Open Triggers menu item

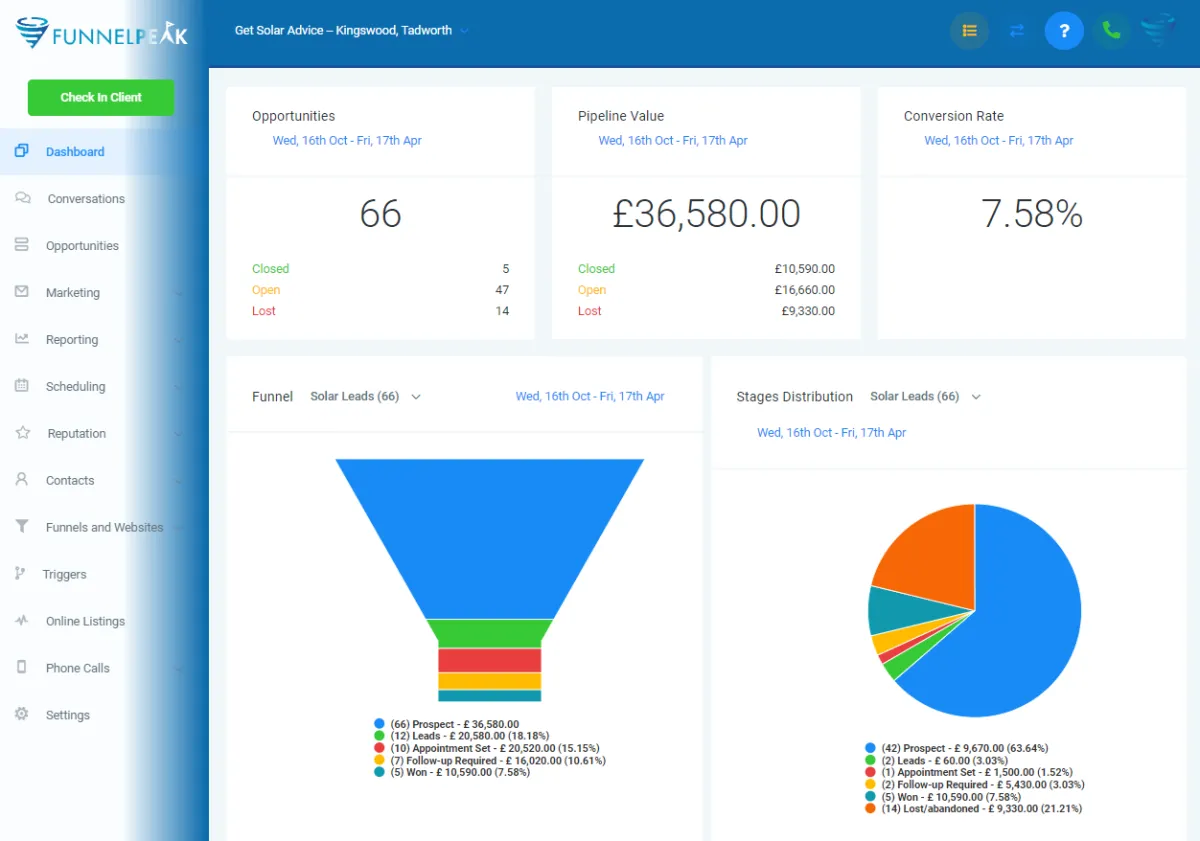(64, 575)
